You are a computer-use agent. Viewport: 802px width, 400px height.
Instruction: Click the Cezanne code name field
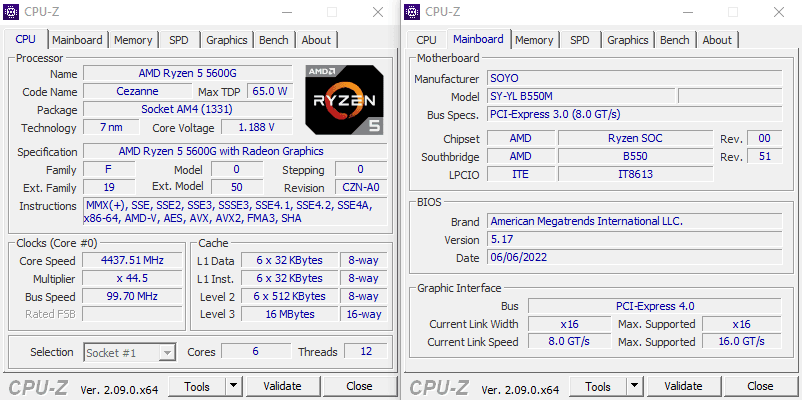pyautogui.click(x=138, y=91)
